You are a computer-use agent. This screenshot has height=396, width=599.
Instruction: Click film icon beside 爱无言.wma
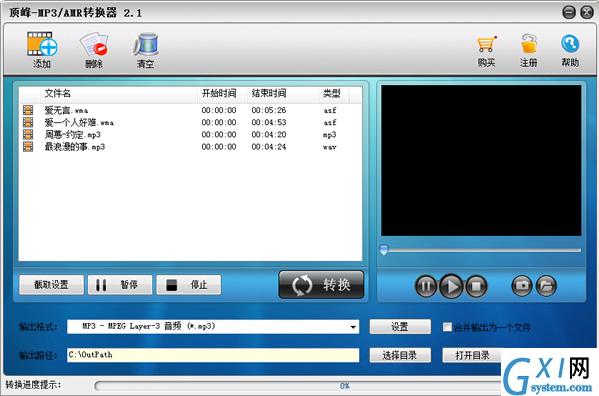28,110
